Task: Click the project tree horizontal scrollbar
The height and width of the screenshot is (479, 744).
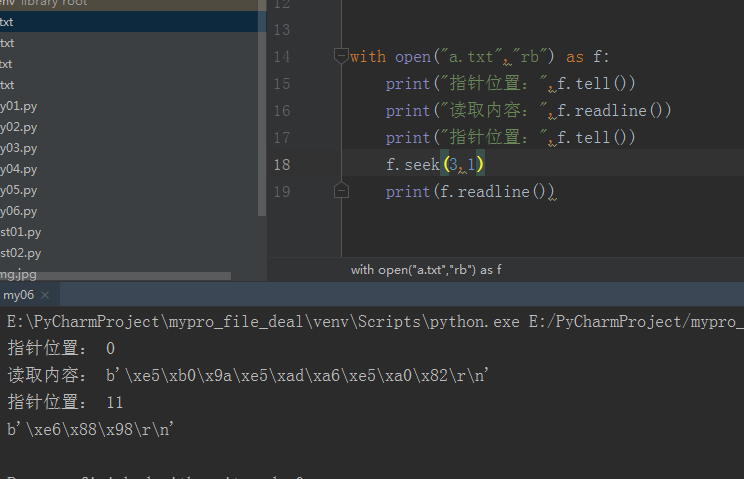Action: point(116,276)
